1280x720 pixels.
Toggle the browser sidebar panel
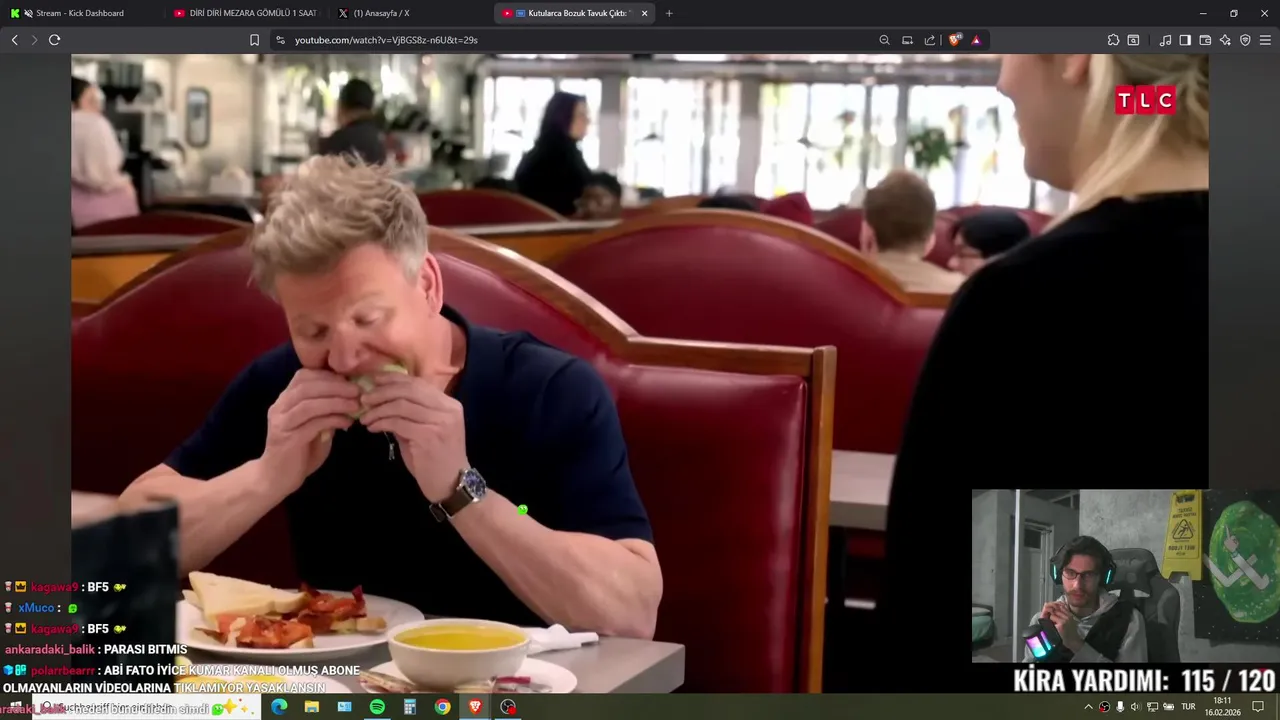click(x=1185, y=40)
